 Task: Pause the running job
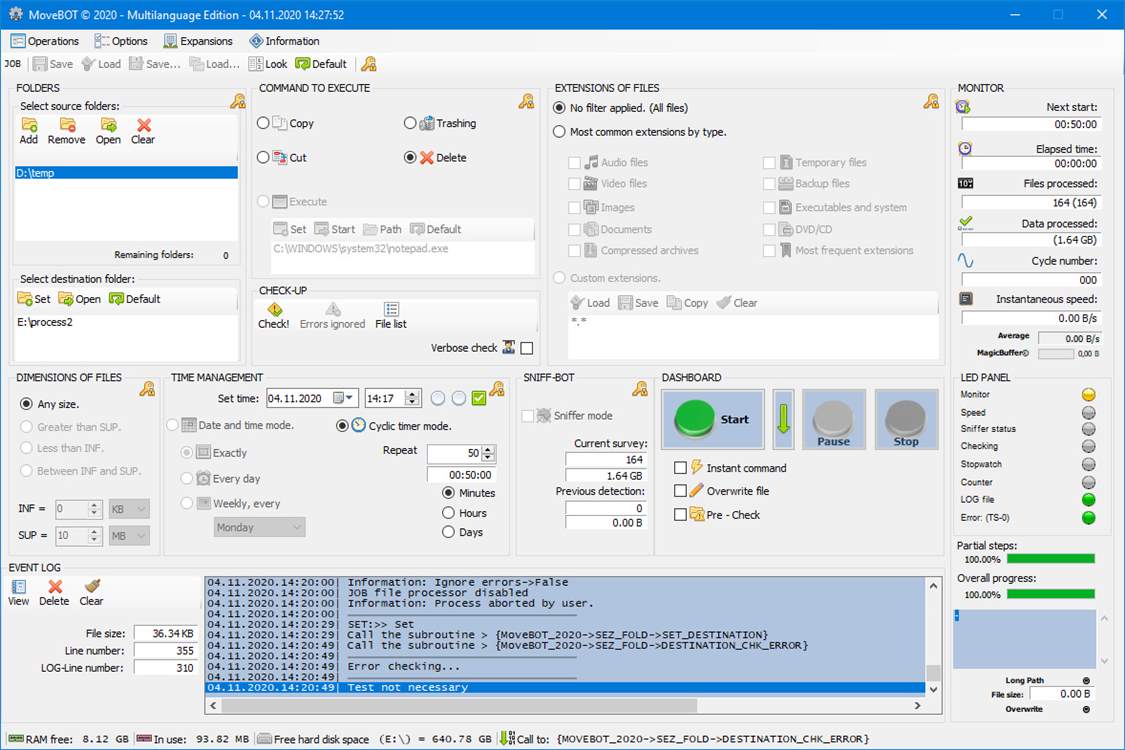tap(834, 419)
